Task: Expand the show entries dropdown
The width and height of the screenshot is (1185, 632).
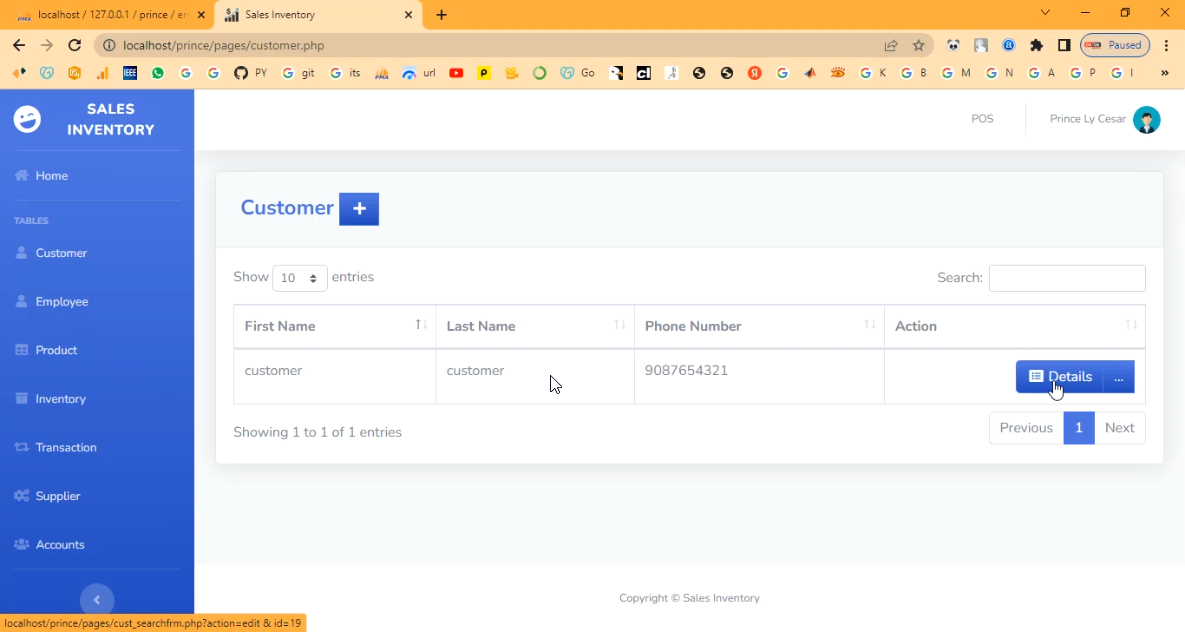Action: pyautogui.click(x=300, y=278)
